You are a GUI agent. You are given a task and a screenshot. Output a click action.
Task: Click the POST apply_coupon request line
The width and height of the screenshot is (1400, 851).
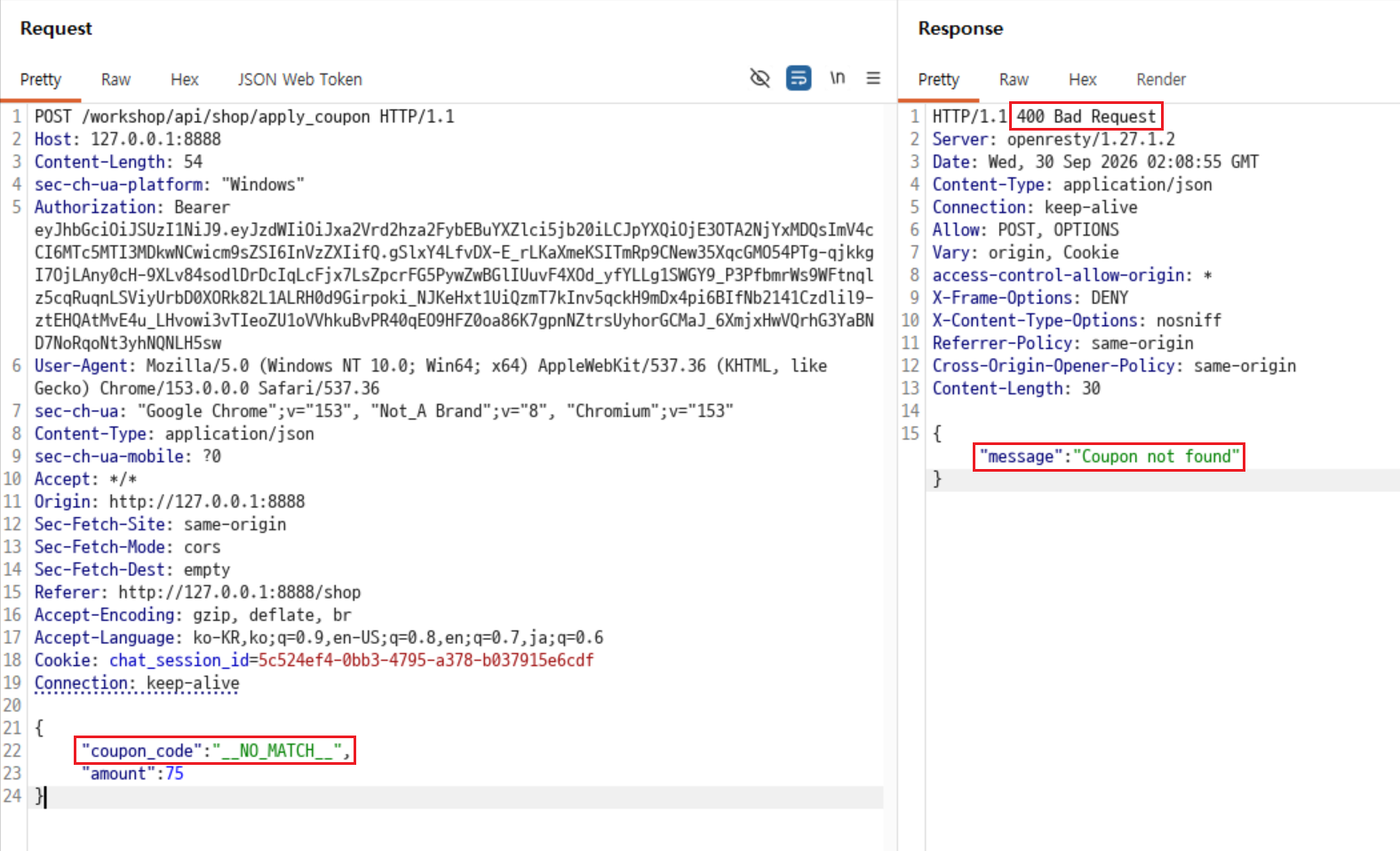click(x=244, y=116)
